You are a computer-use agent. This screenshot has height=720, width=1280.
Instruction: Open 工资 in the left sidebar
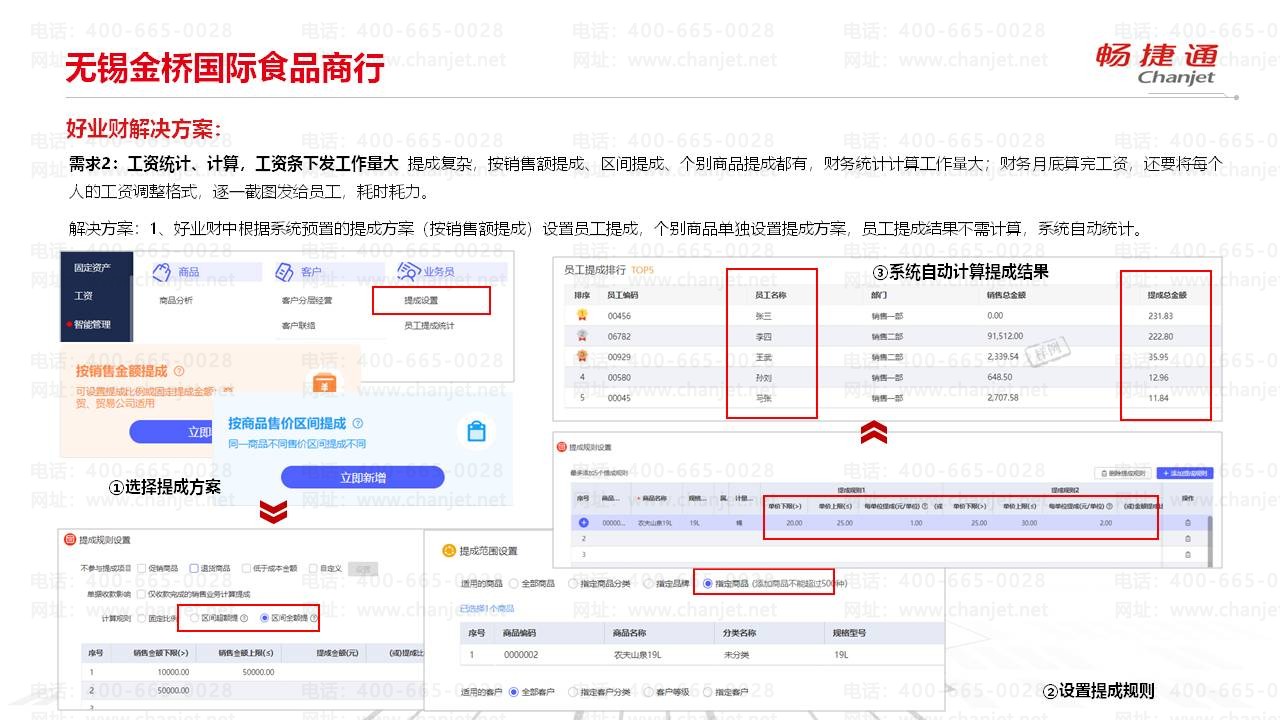tap(84, 296)
